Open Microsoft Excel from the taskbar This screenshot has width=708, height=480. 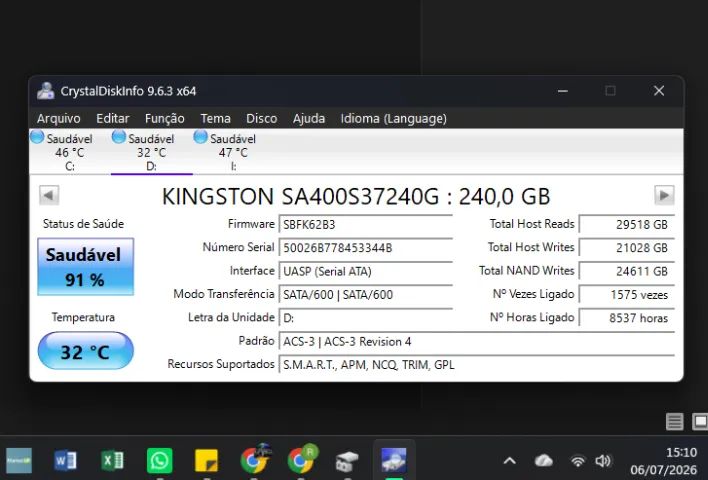click(x=112, y=461)
